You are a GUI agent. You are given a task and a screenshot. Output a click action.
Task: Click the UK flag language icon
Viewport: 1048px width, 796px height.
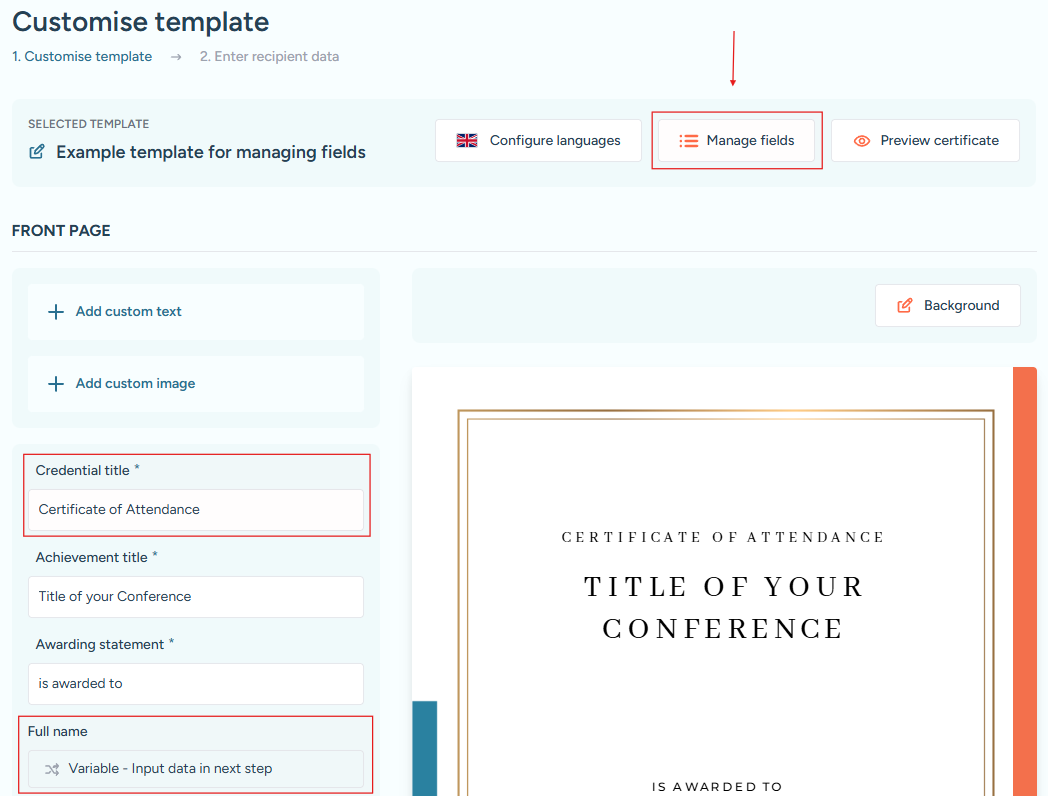click(x=467, y=141)
